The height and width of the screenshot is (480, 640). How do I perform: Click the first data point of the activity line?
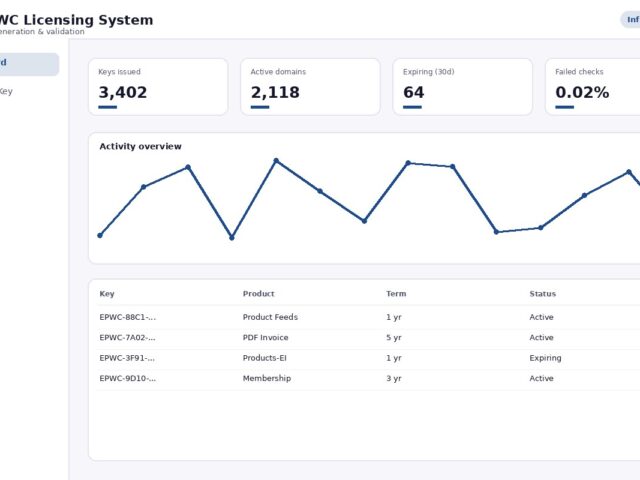(x=100, y=235)
